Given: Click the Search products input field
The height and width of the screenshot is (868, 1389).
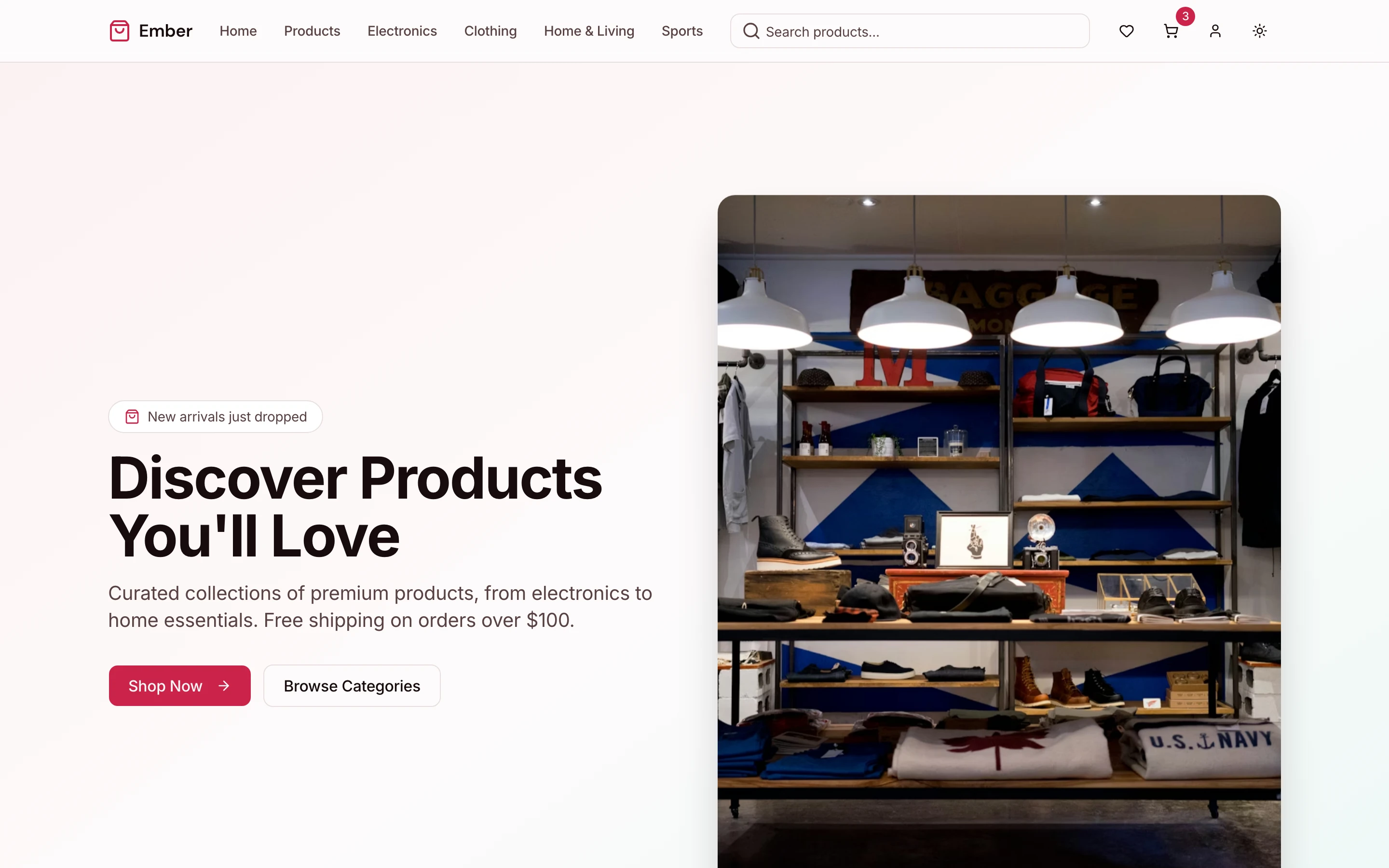Looking at the screenshot, I should pos(910,31).
